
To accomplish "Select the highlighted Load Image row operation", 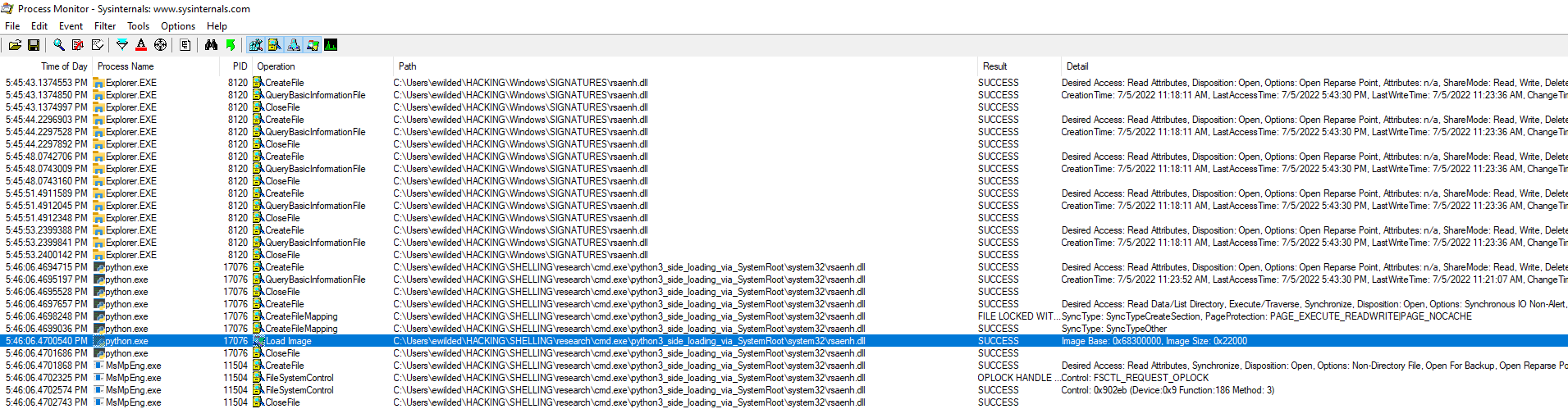I will [x=288, y=341].
